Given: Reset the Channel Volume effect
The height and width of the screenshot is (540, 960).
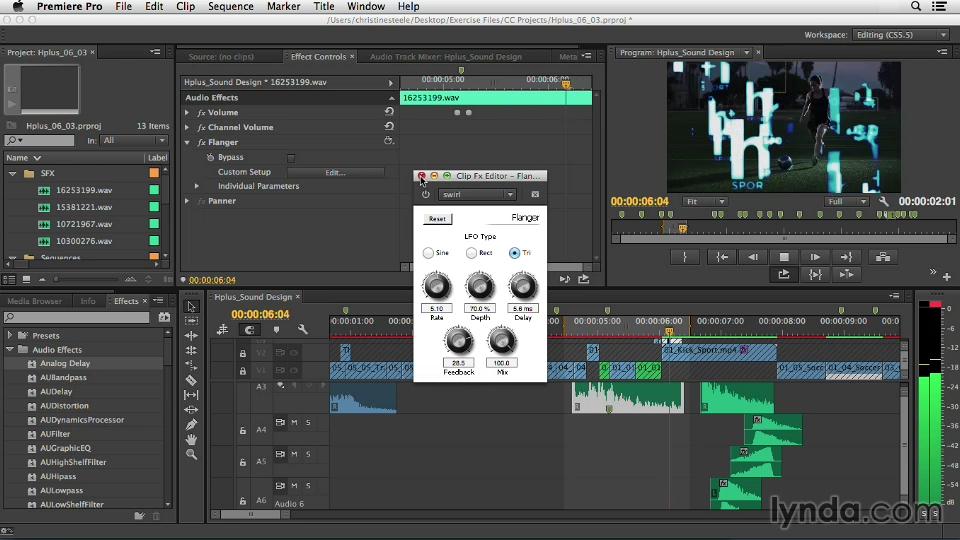Looking at the screenshot, I should coord(389,126).
